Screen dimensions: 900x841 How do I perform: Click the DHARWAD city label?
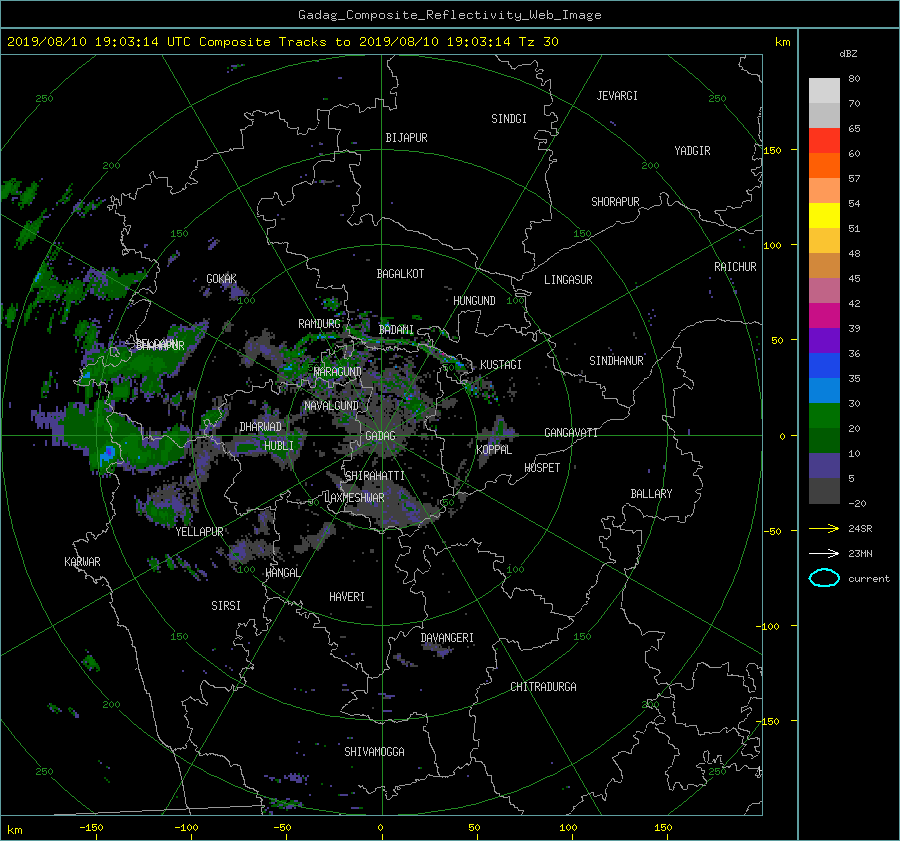point(260,427)
